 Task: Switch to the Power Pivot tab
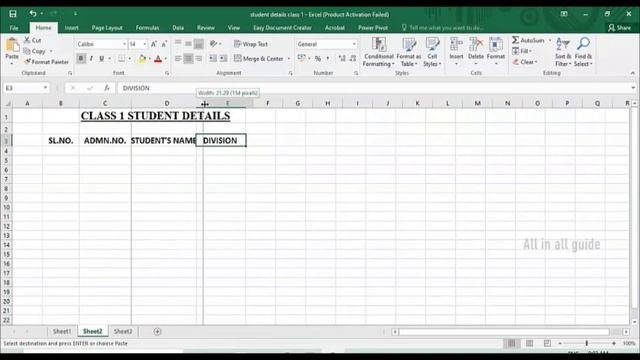[x=373, y=28]
